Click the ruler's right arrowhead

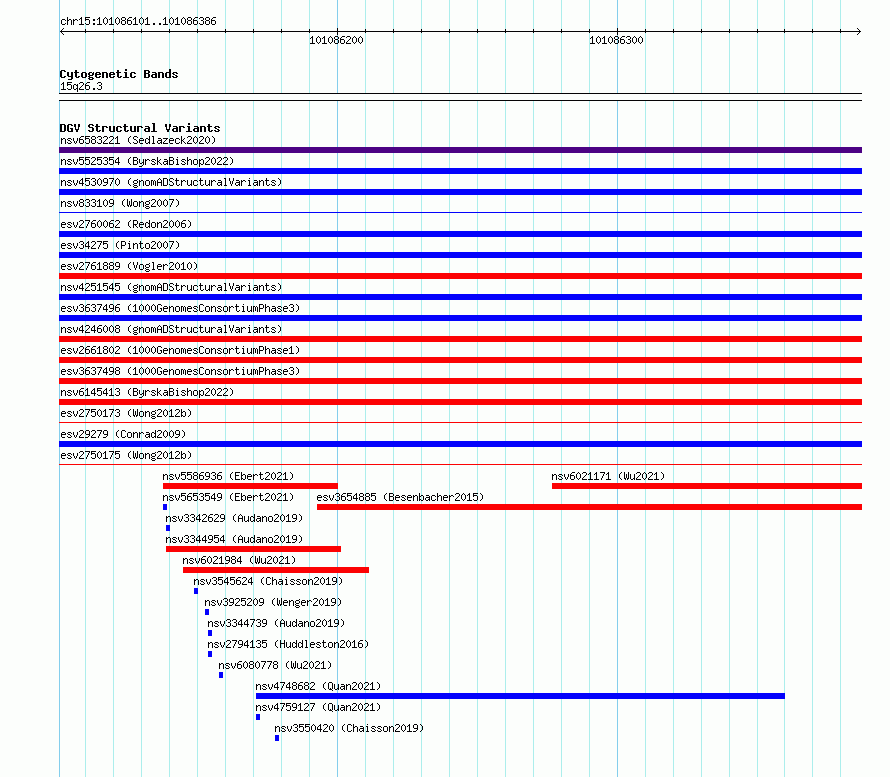pos(859,32)
